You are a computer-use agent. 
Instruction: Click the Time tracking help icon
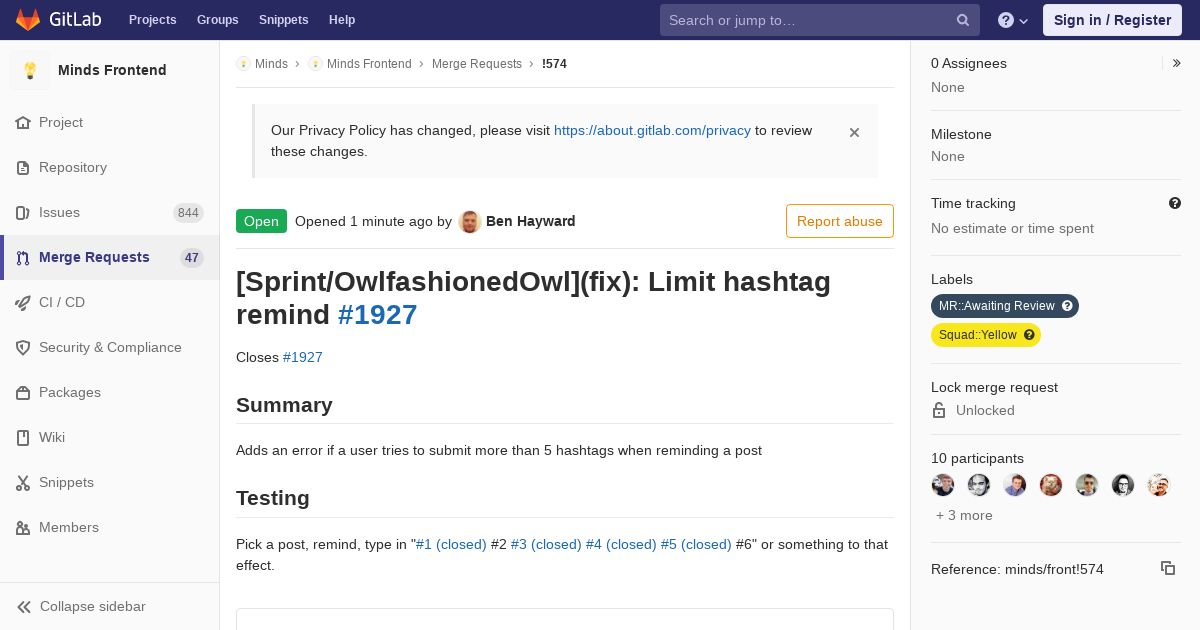1175,203
